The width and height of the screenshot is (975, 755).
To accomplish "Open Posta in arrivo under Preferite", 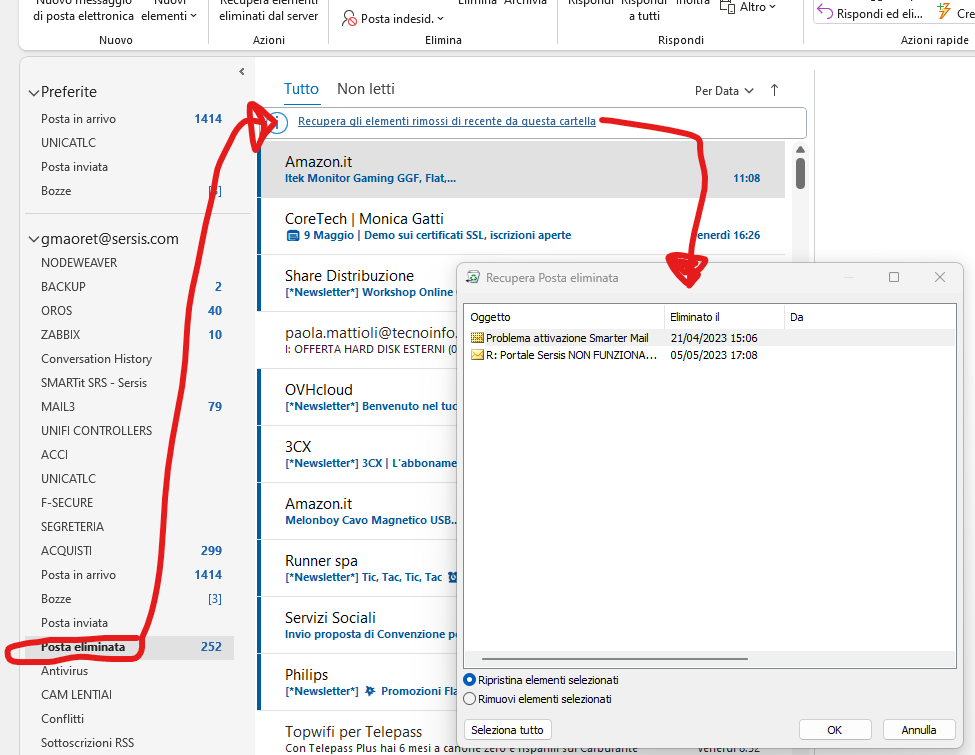I will pos(130,119).
